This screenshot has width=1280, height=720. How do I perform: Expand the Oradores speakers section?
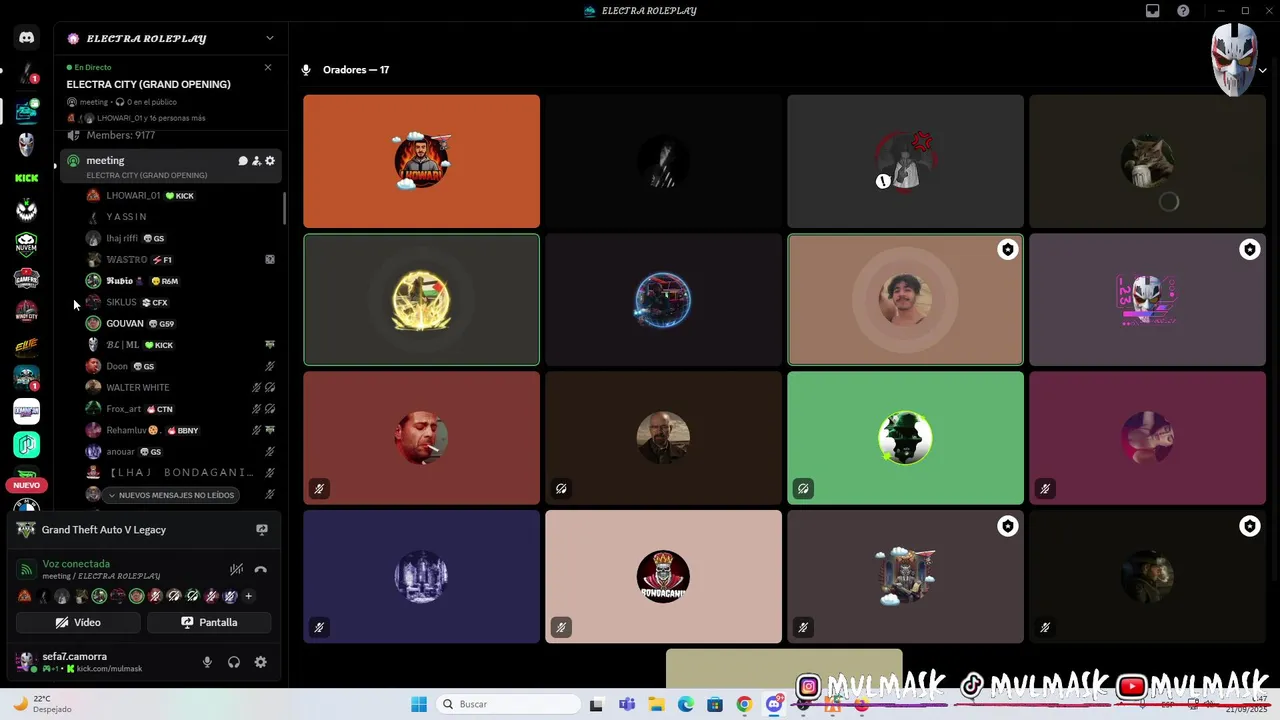point(1262,70)
